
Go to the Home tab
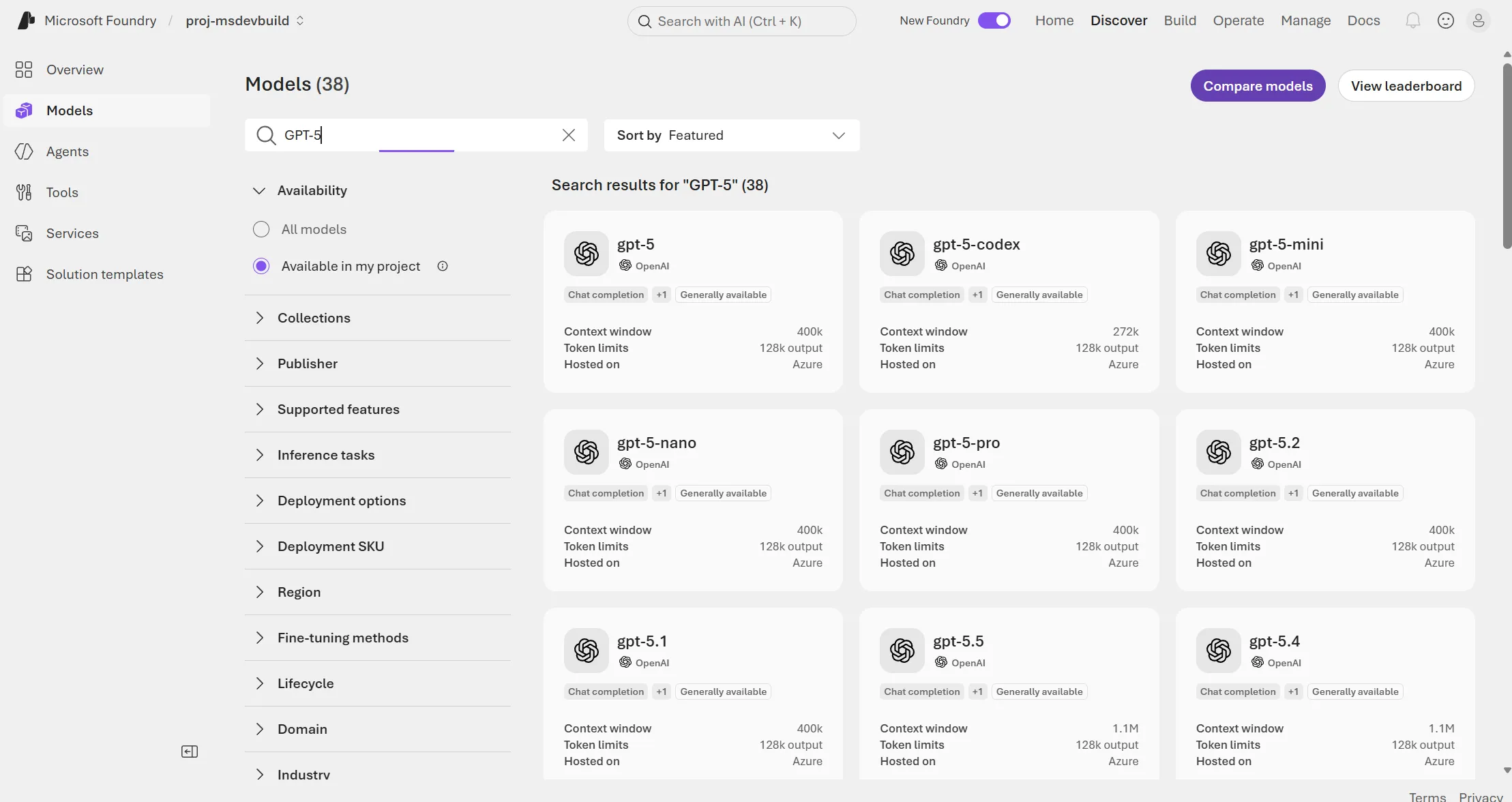[x=1054, y=20]
